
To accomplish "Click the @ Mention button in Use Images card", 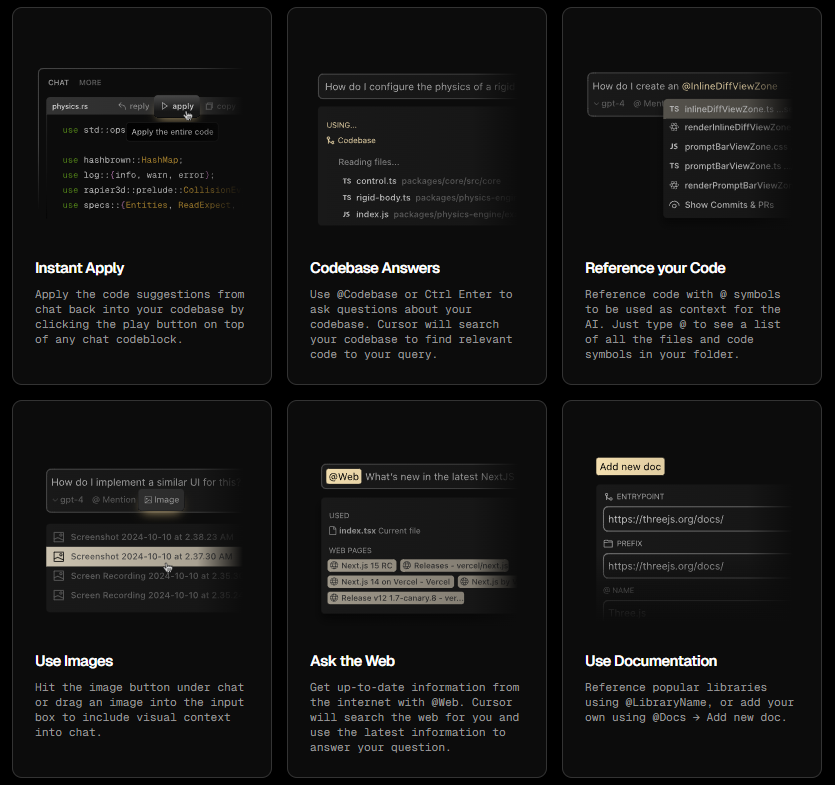I will 113,500.
